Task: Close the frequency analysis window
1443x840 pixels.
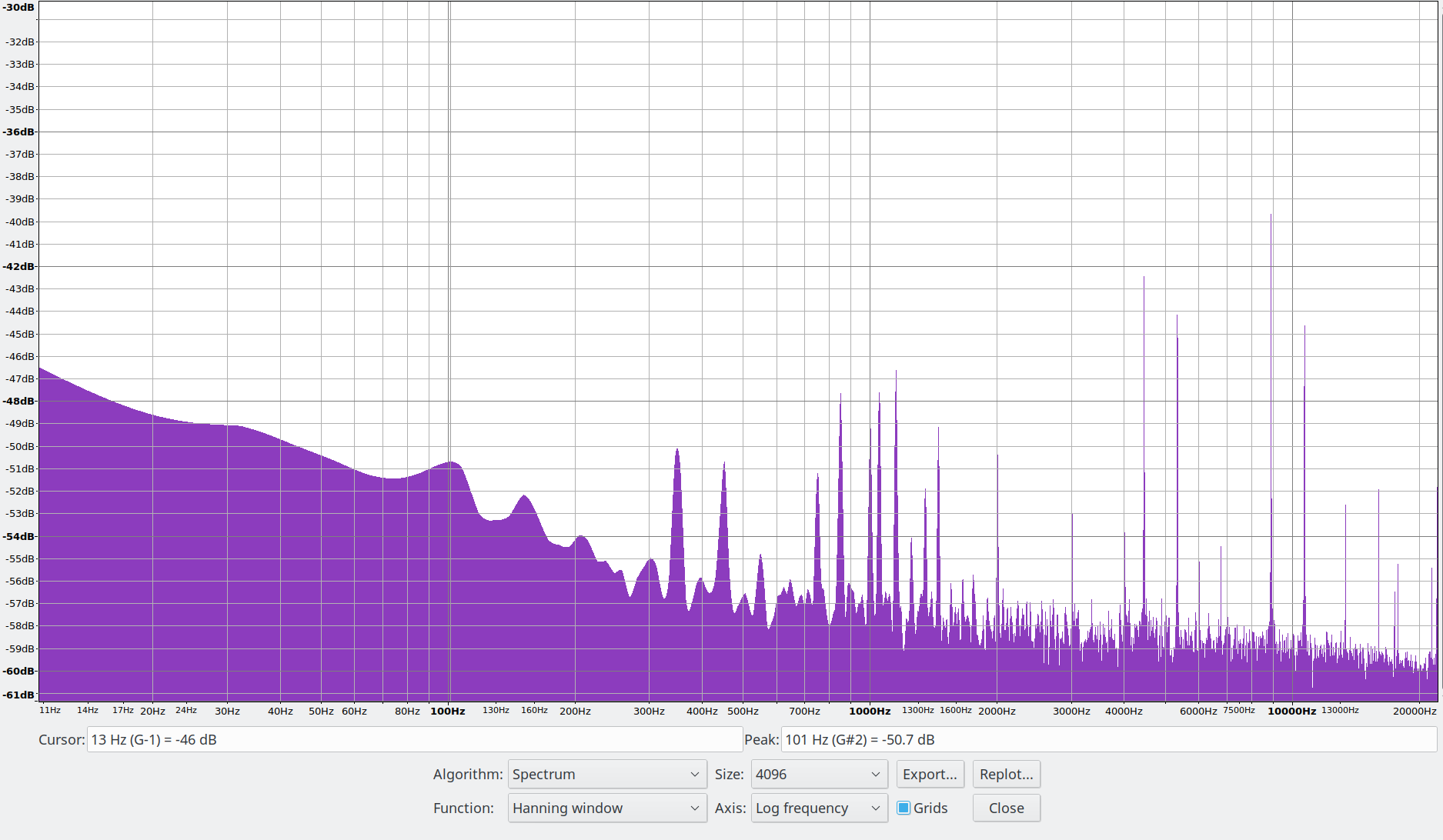Action: 1006,808
